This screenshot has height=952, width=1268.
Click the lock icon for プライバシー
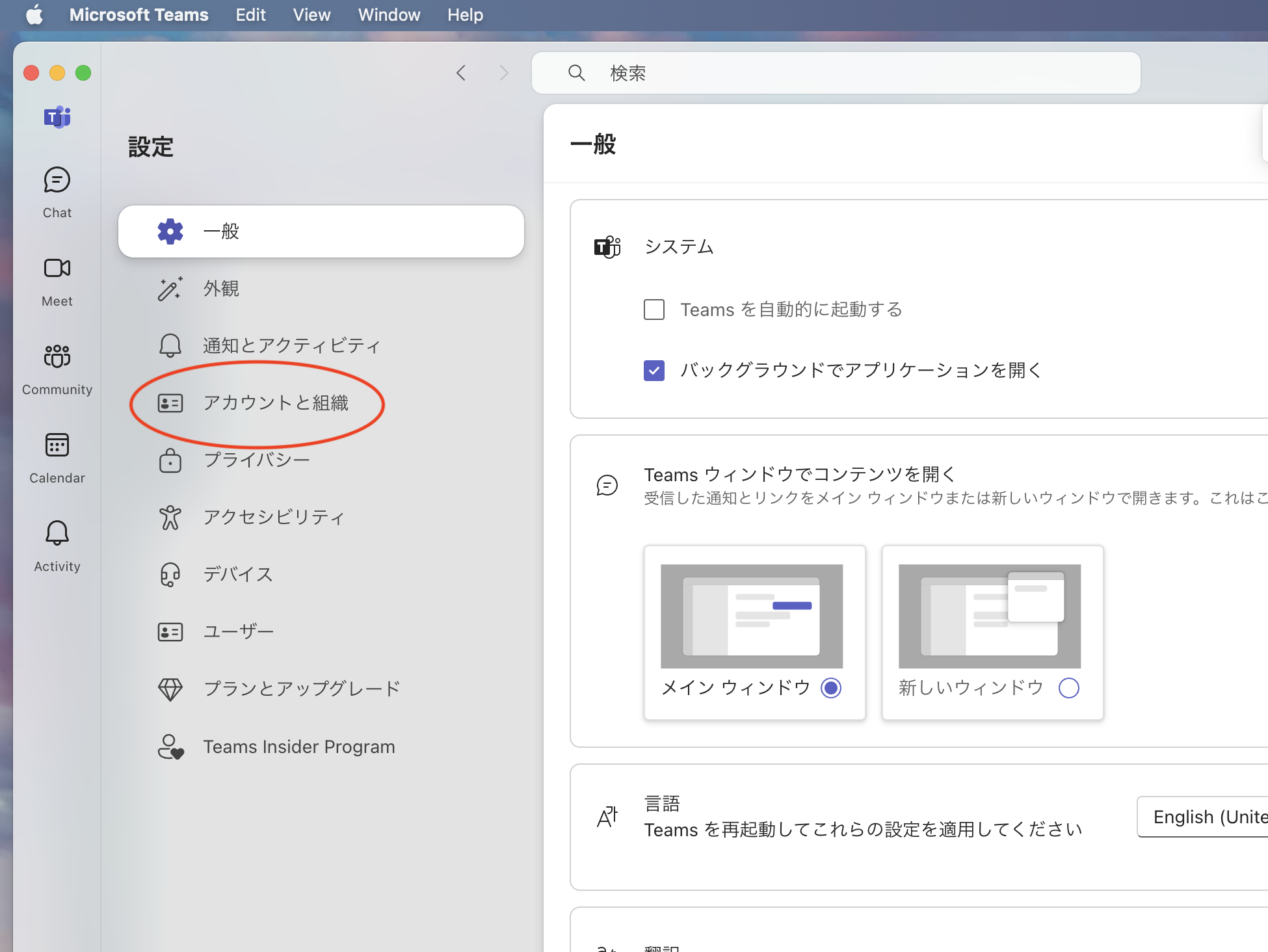(x=170, y=460)
